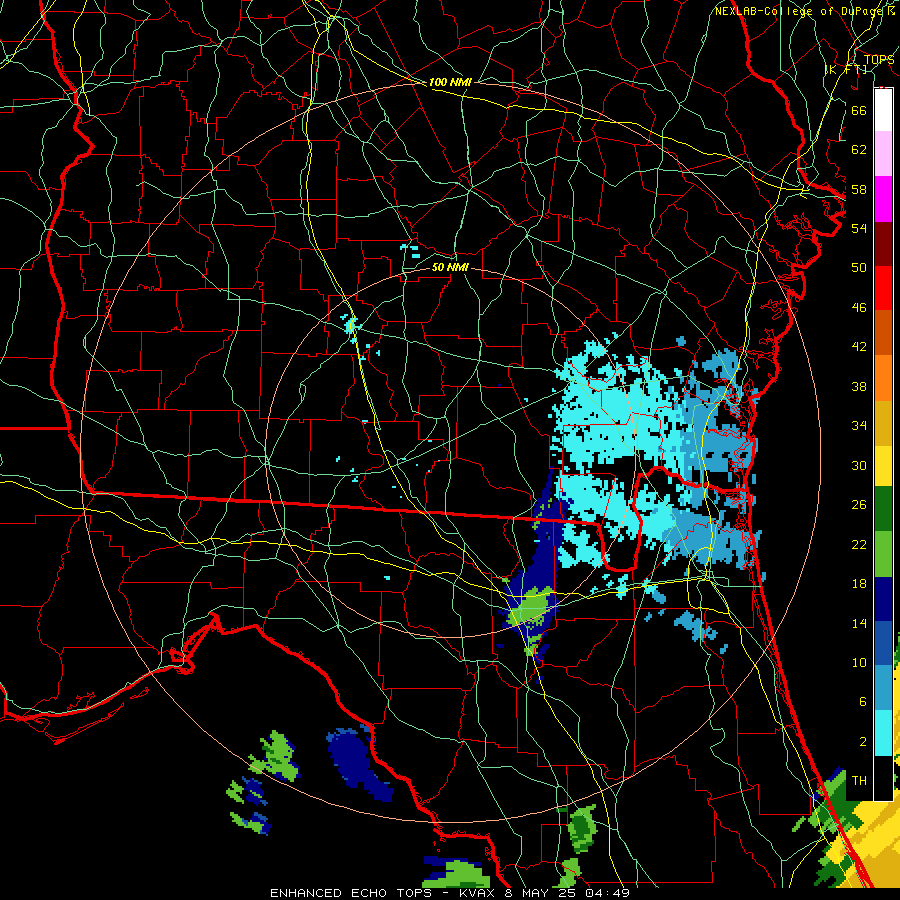Viewport: 900px width, 900px height.
Task: Click the '58' legend value
Action: pos(859,189)
